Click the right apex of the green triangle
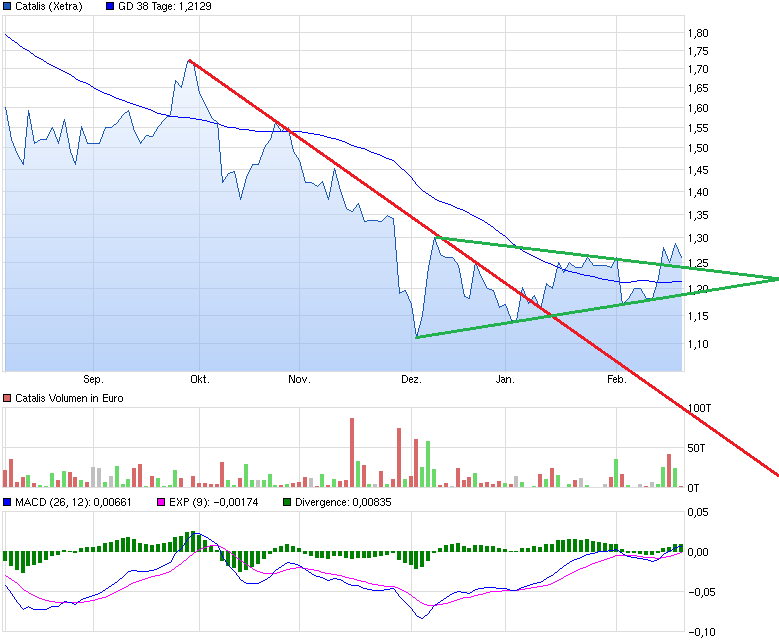This screenshot has height=640, width=779. pos(776,278)
